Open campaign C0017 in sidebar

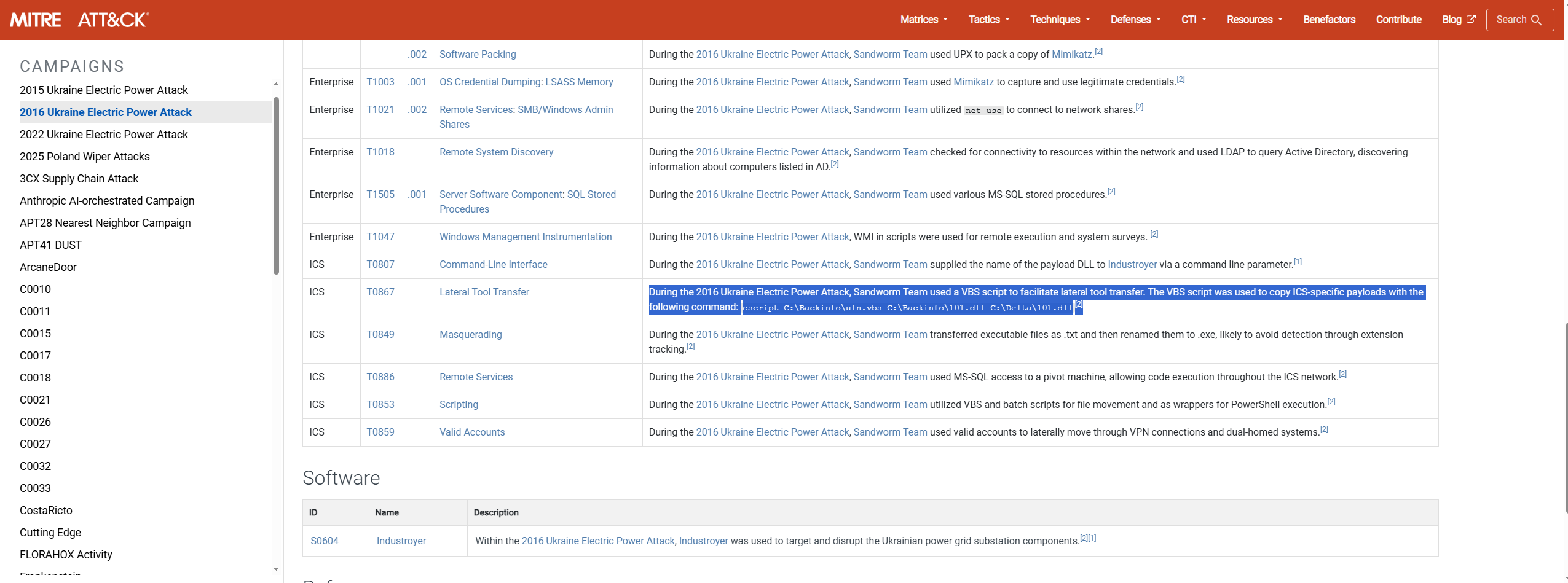click(x=35, y=356)
